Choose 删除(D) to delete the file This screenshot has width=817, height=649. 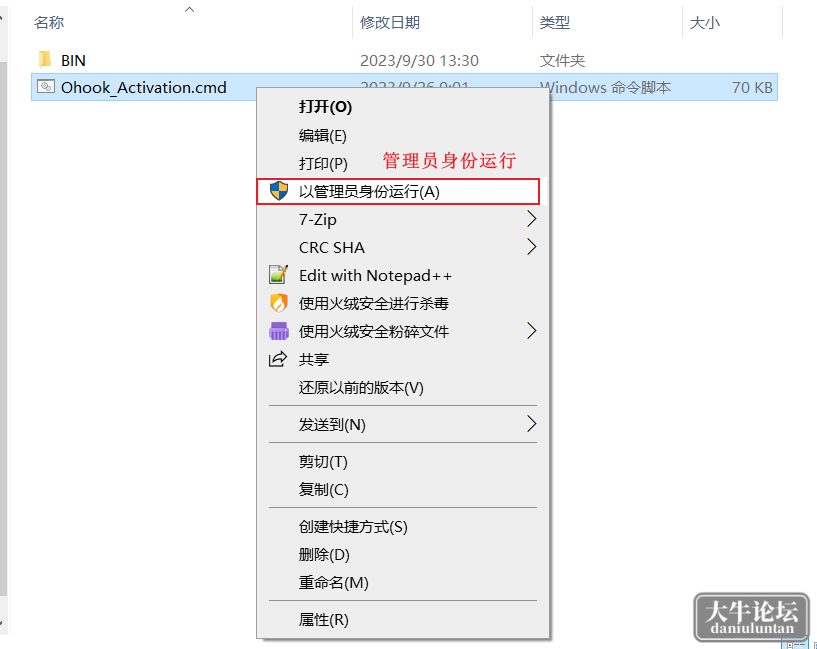coord(403,555)
